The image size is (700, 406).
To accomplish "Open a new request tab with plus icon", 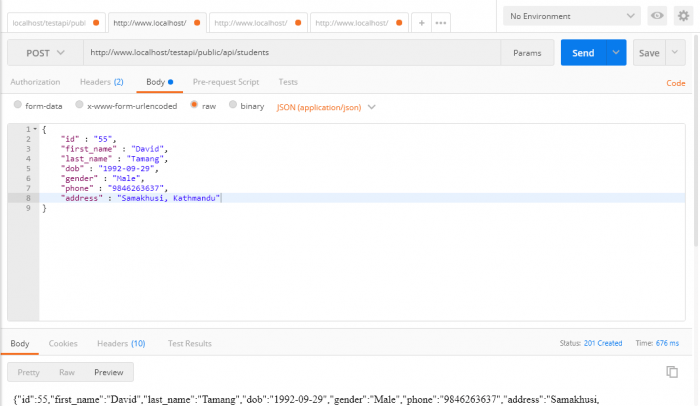I will coord(421,23).
